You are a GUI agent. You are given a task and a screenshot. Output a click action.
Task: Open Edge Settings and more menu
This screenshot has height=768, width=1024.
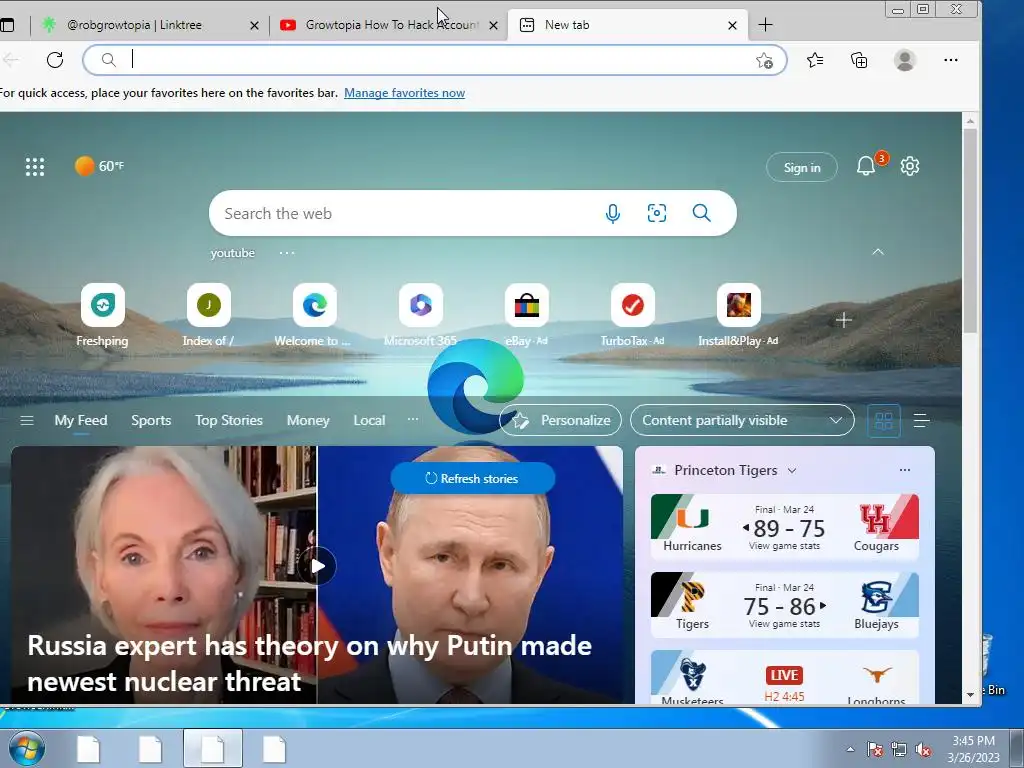click(950, 60)
